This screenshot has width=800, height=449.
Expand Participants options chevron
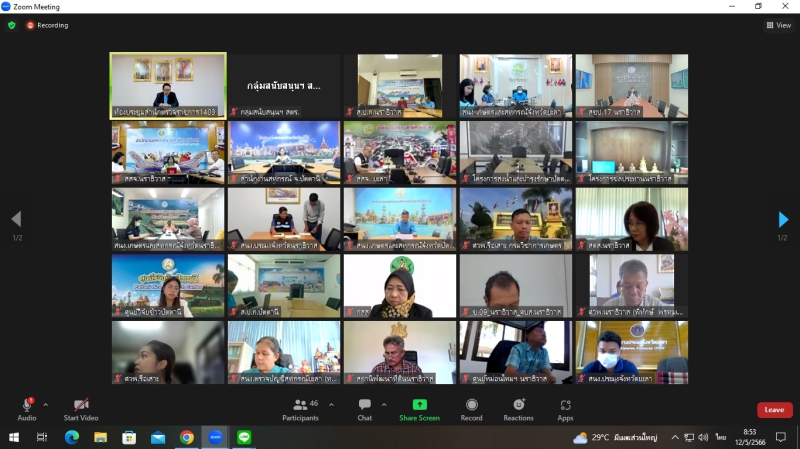330,405
